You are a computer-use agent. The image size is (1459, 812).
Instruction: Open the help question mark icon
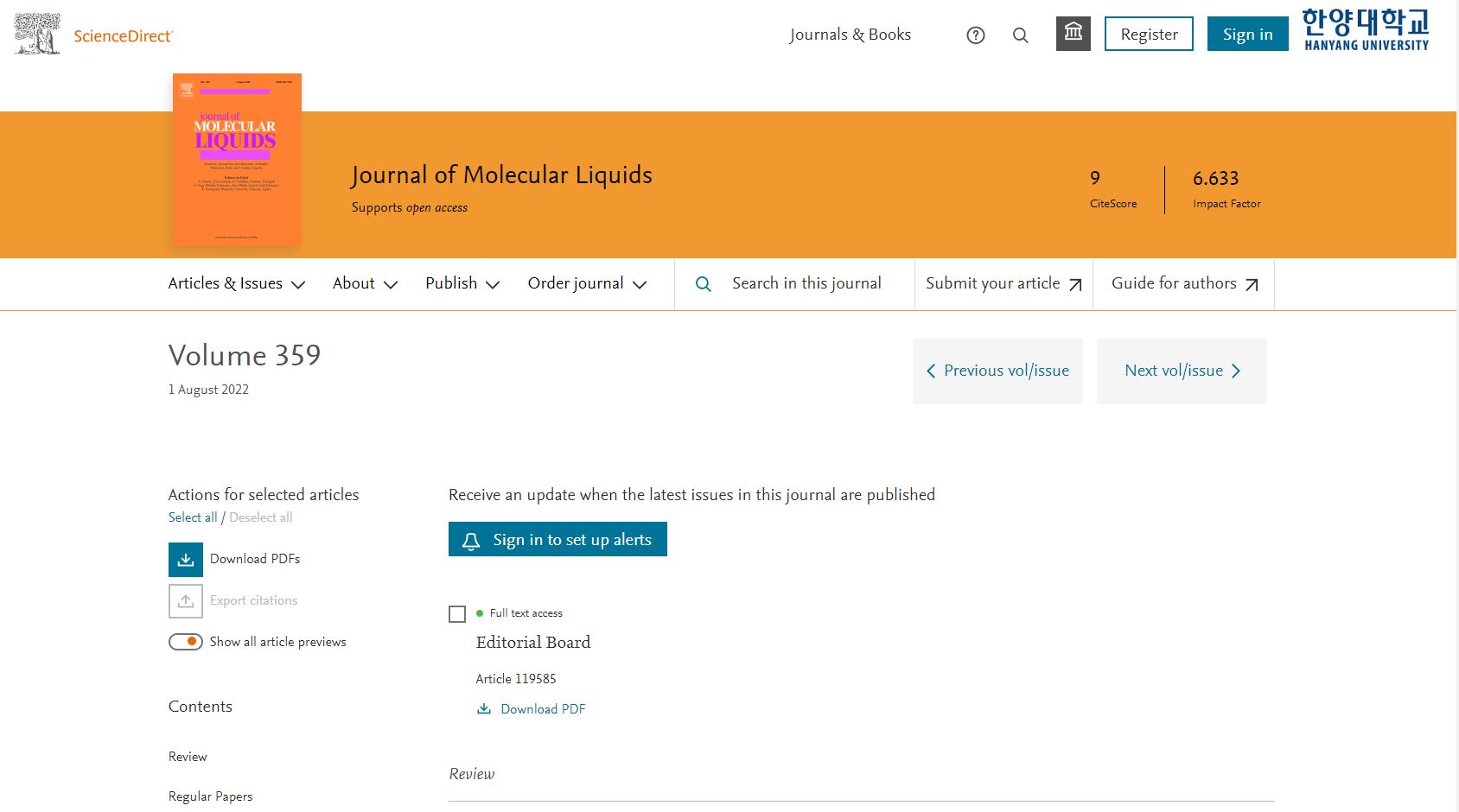tap(976, 35)
